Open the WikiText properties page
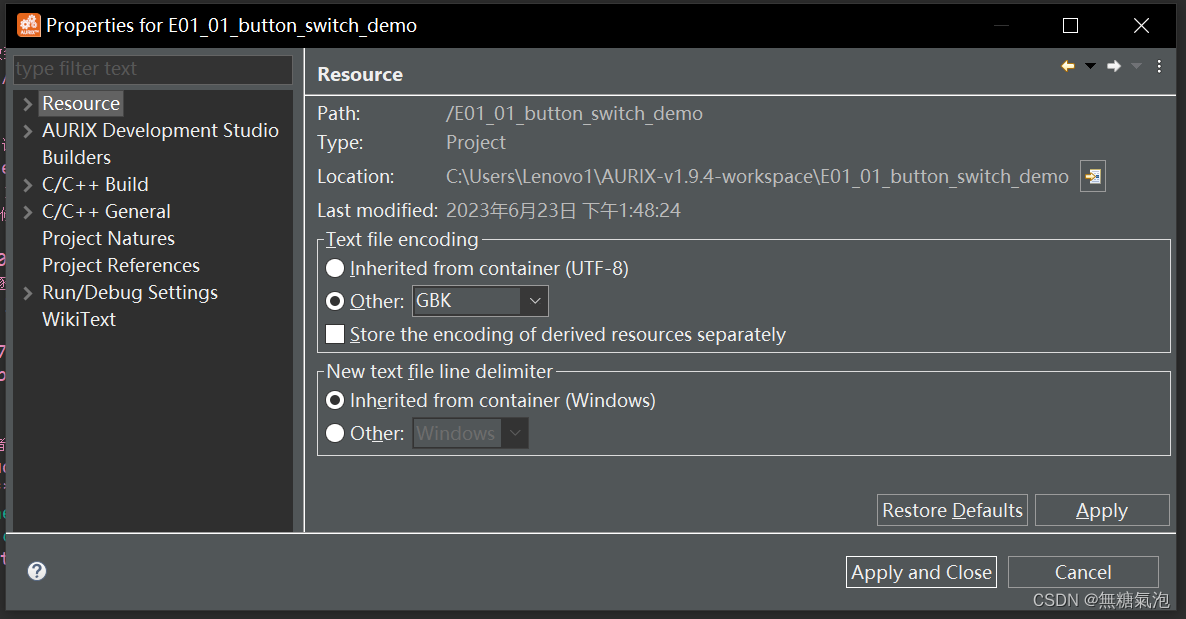Screen dimensions: 1186x619 coord(79,319)
